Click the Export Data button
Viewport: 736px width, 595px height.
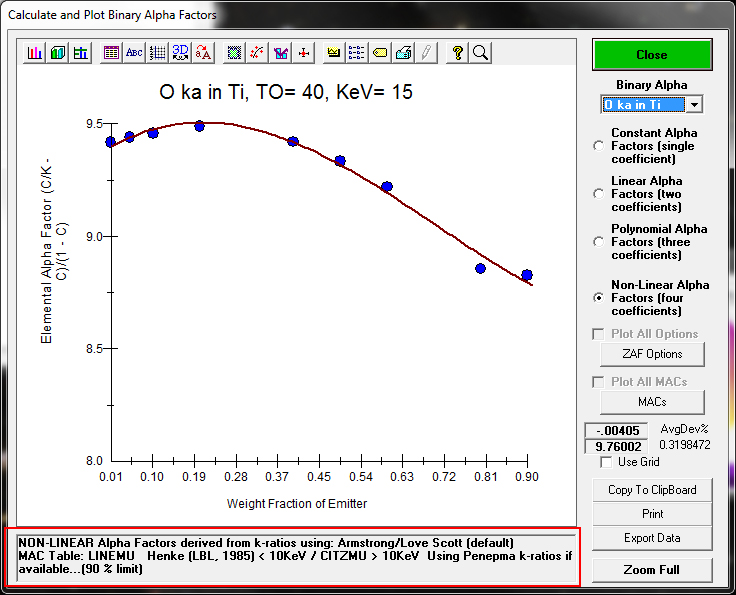(x=652, y=538)
